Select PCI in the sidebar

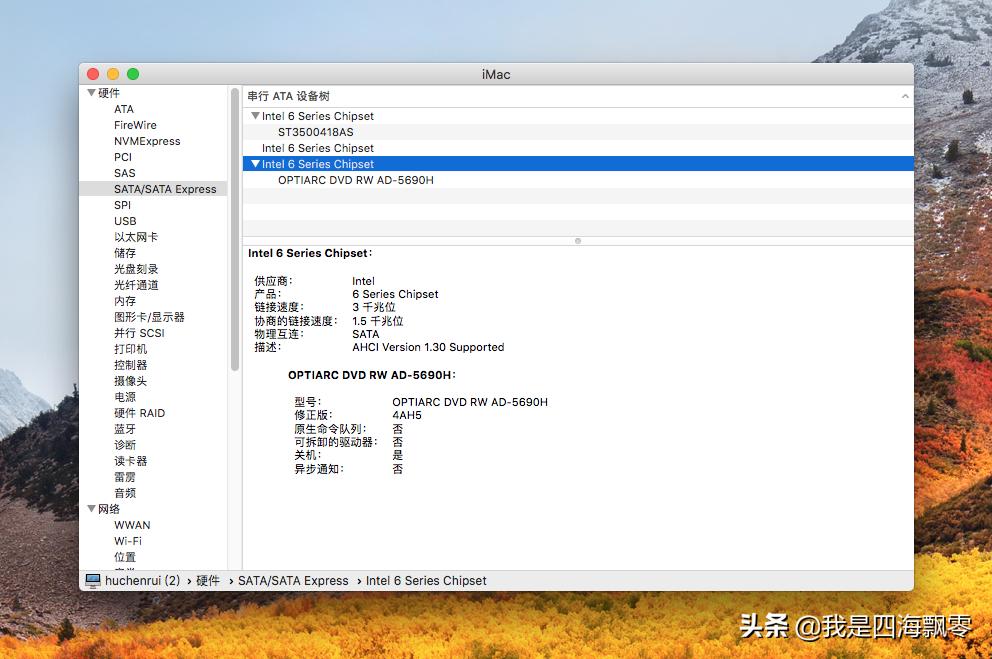[x=123, y=157]
